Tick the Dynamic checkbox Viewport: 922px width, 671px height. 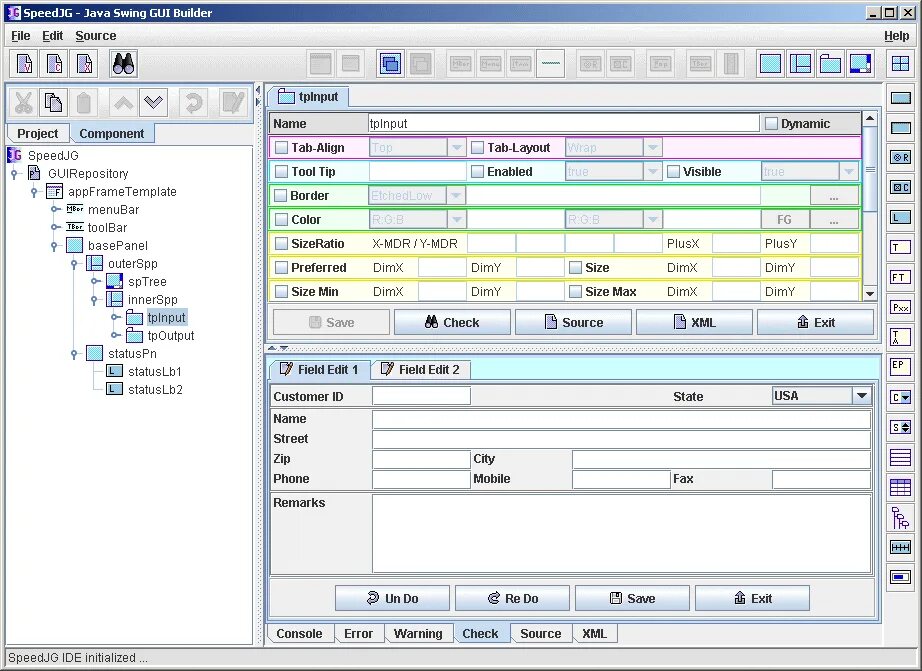(771, 123)
